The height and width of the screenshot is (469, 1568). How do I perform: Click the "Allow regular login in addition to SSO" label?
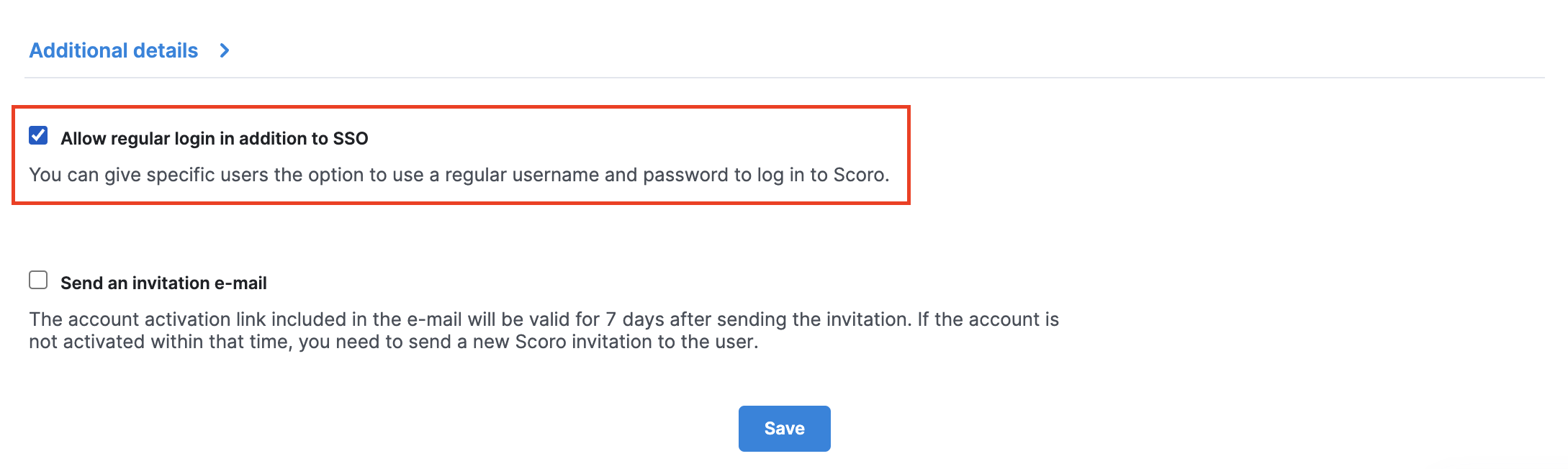point(214,138)
